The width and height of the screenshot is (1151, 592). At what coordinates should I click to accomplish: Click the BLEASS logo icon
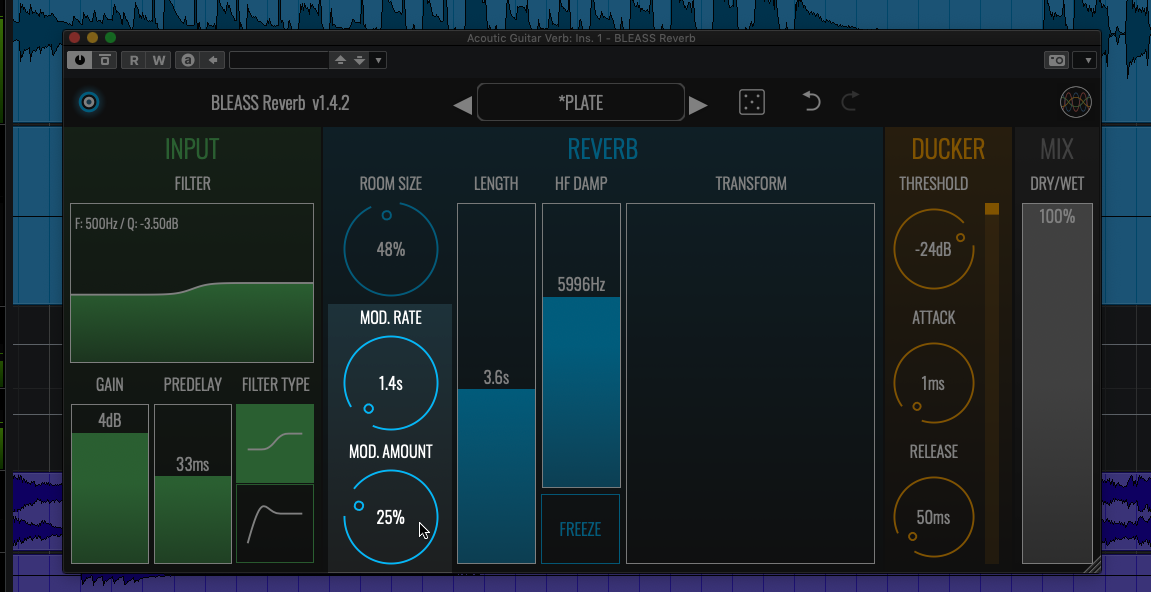coord(1075,102)
